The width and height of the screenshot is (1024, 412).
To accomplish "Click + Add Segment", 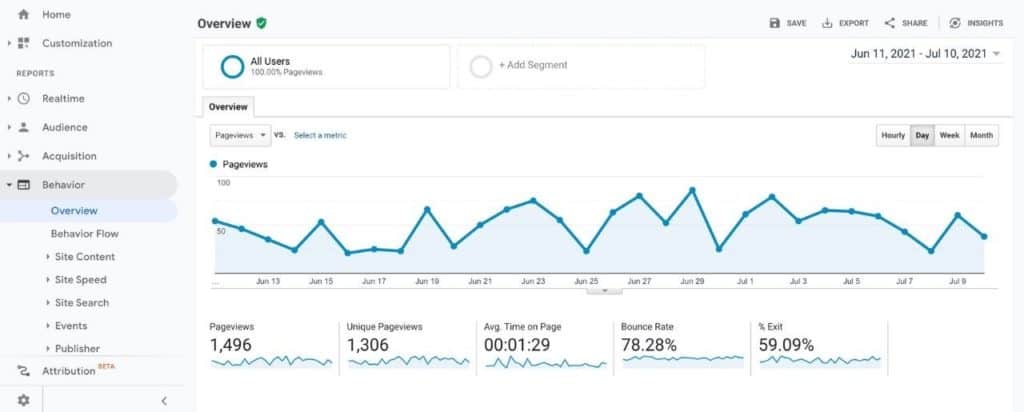I will [x=533, y=65].
